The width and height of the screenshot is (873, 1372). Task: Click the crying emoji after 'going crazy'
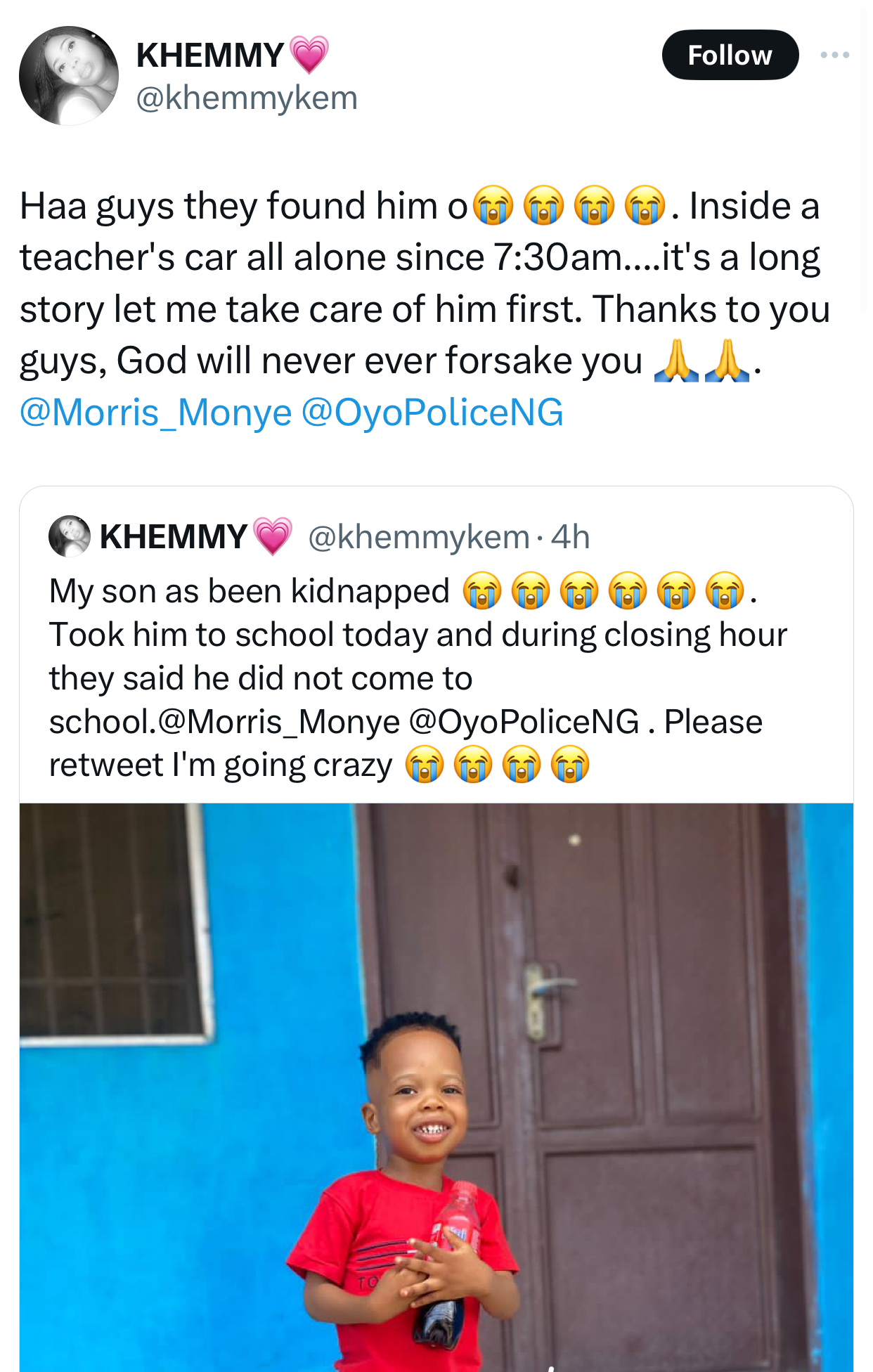(x=425, y=765)
